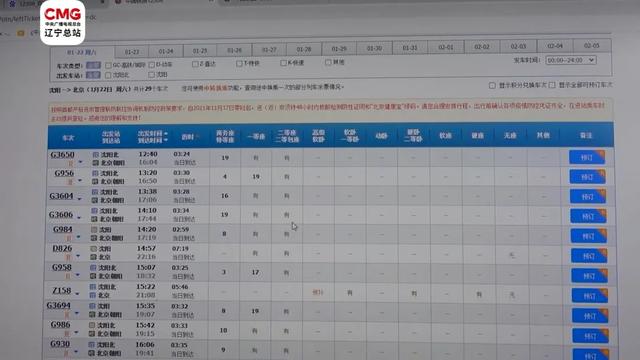
Task: Book train G986 with 预订 button
Action: [x=591, y=336]
